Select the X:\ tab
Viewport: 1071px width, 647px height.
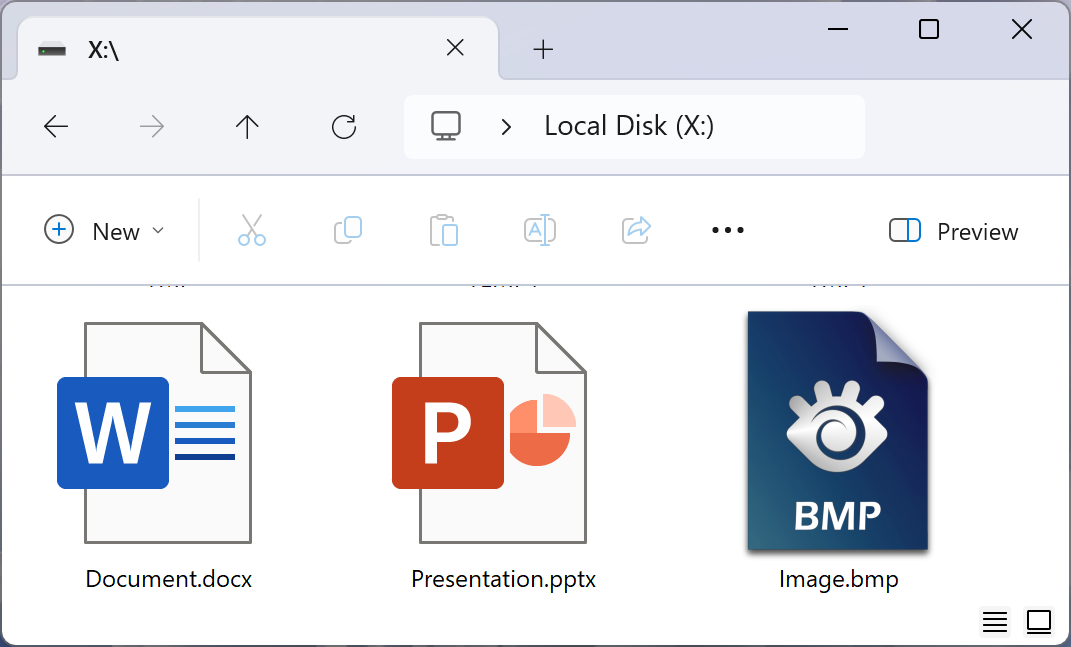coord(258,49)
